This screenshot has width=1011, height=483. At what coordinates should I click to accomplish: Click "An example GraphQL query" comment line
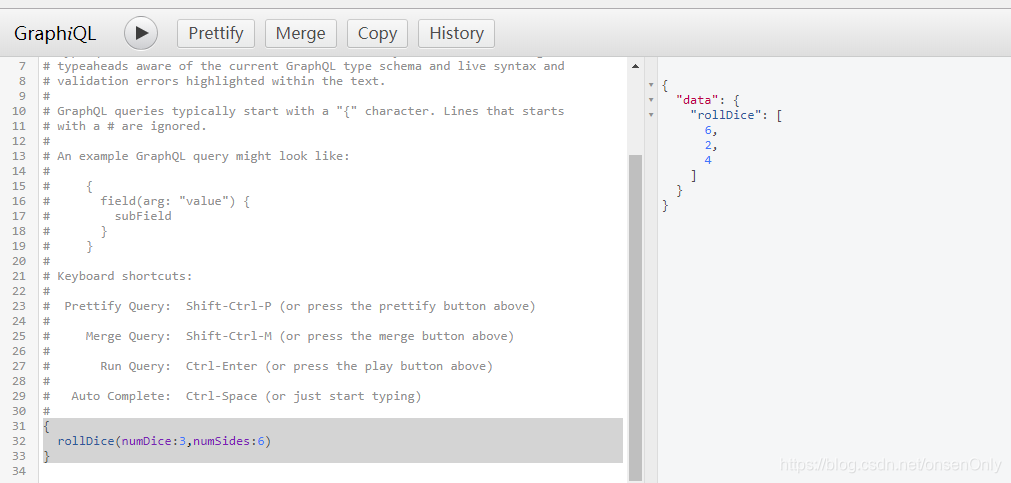tap(196, 156)
